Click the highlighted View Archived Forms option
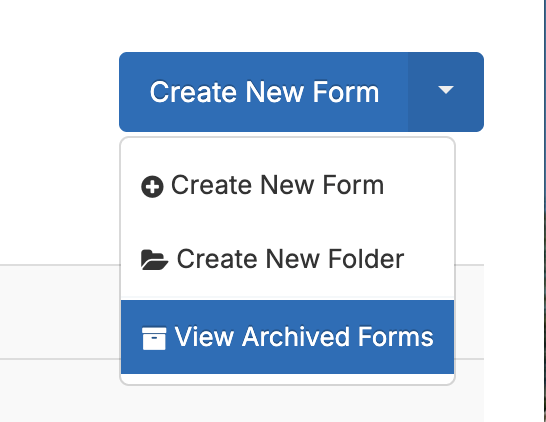546x422 pixels. pos(287,337)
